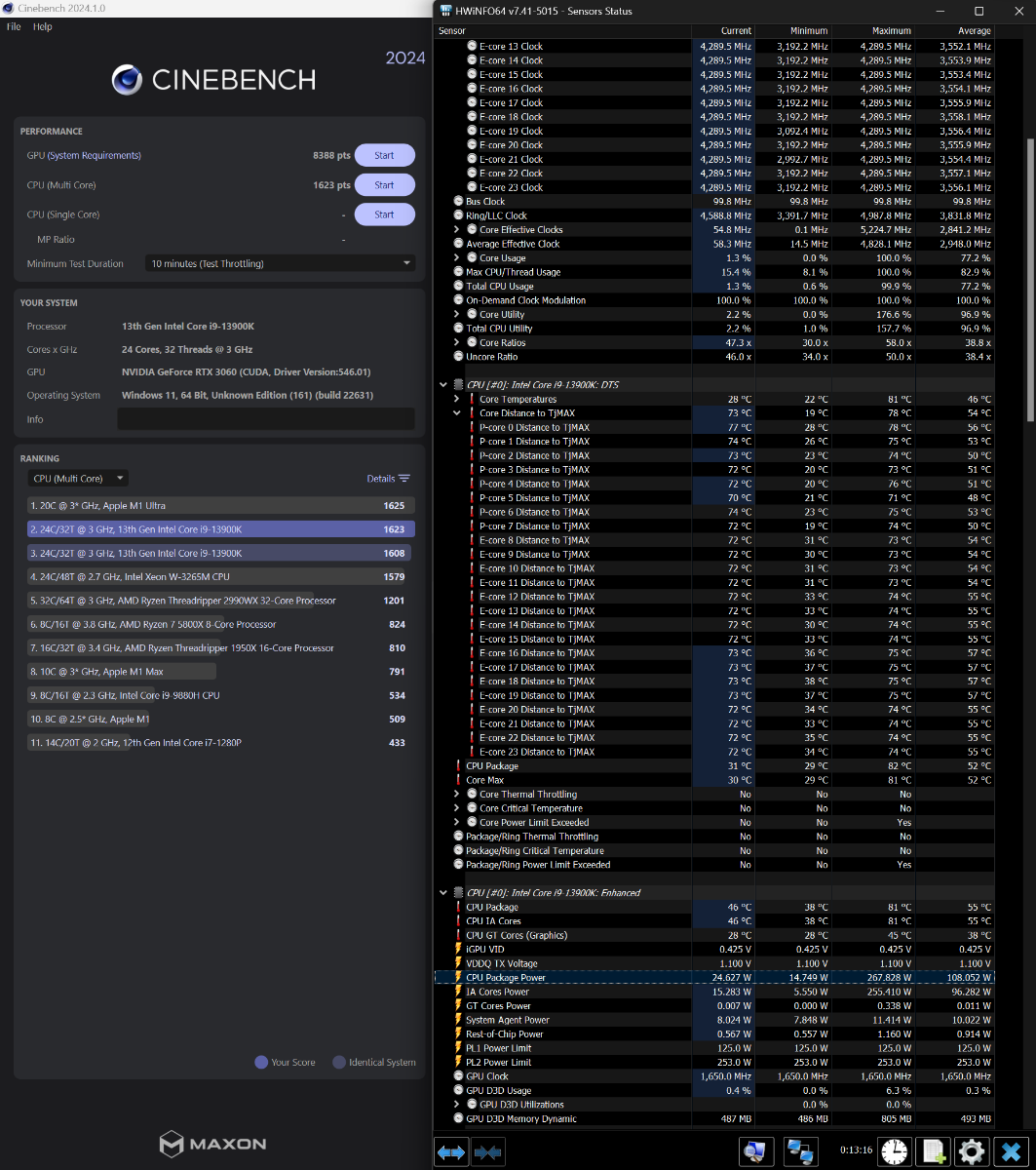
Task: Click the Total CPU Usage sensor icon
Action: pos(458,287)
